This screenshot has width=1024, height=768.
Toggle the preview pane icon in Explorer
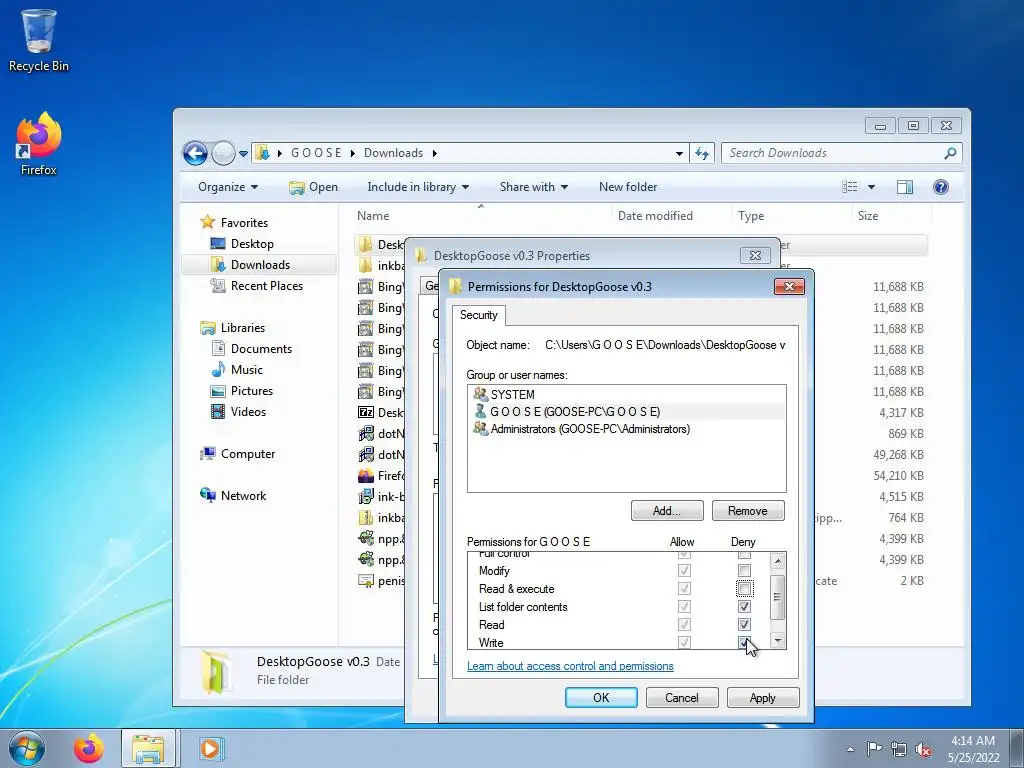tap(904, 187)
